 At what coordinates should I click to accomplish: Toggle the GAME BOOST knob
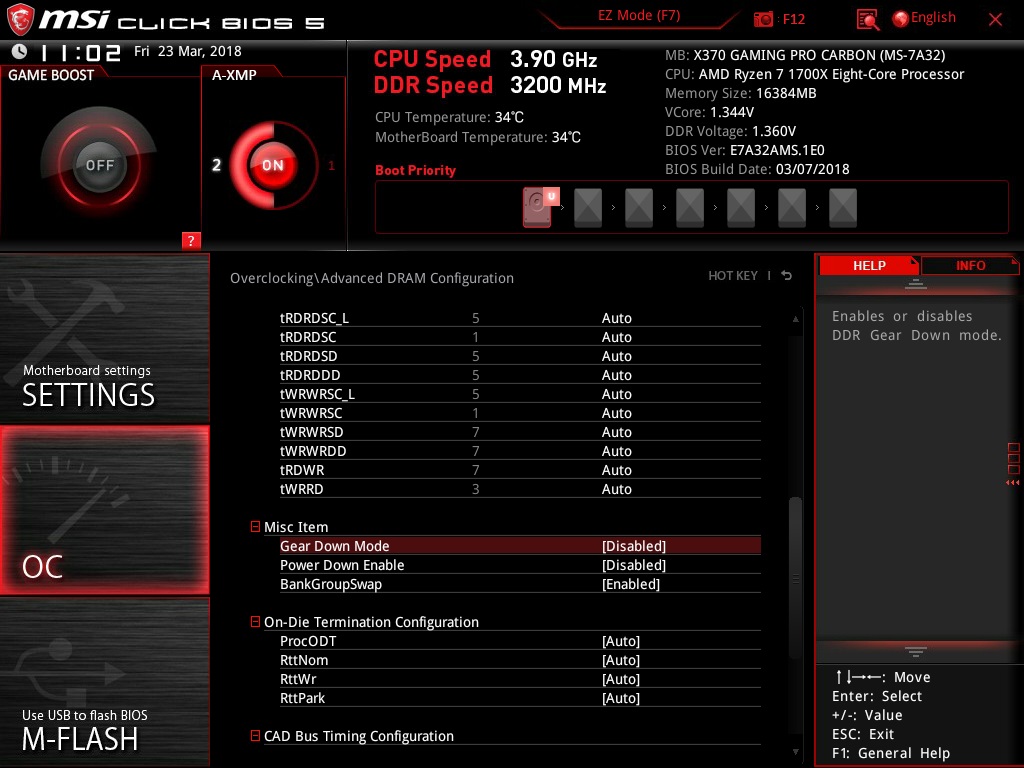(99, 165)
